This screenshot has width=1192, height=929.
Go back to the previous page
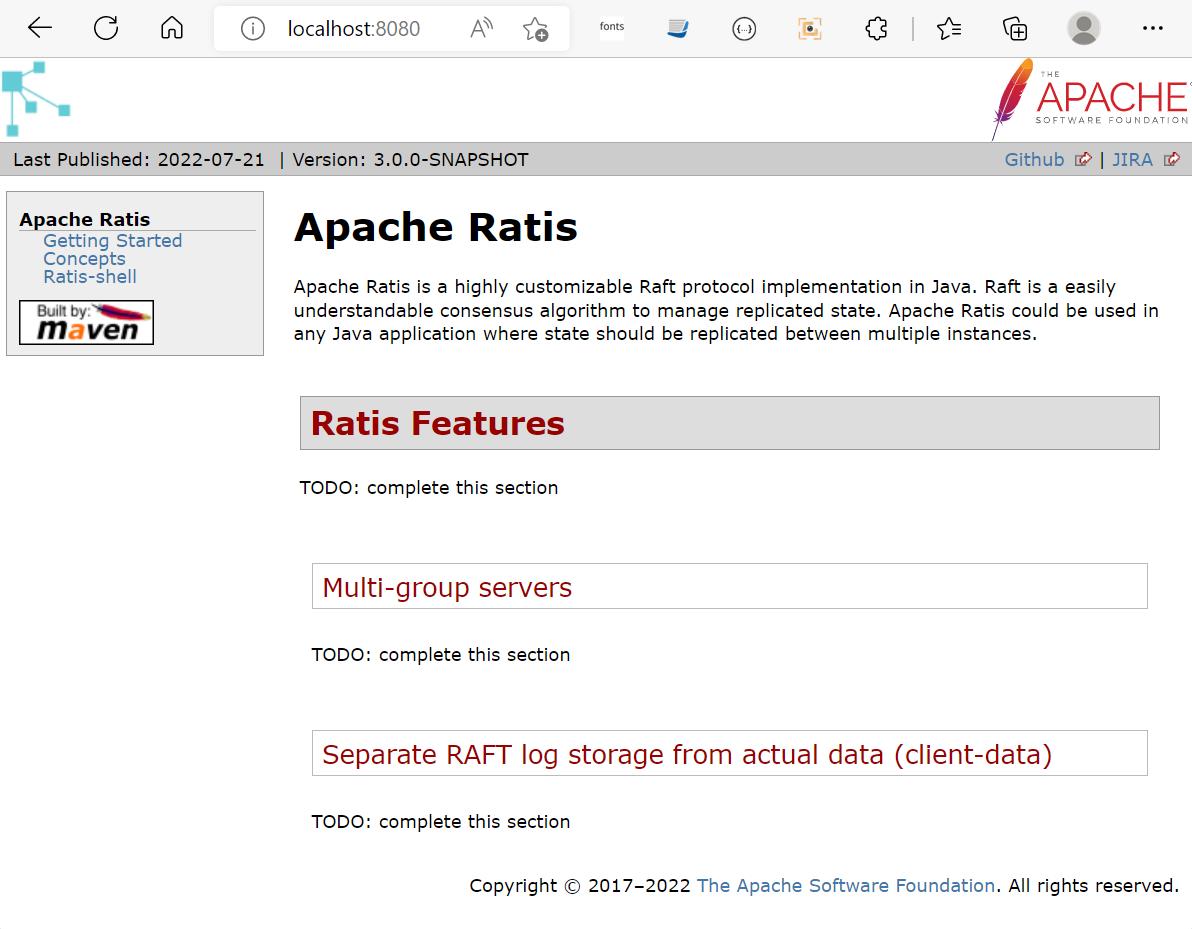coord(40,29)
